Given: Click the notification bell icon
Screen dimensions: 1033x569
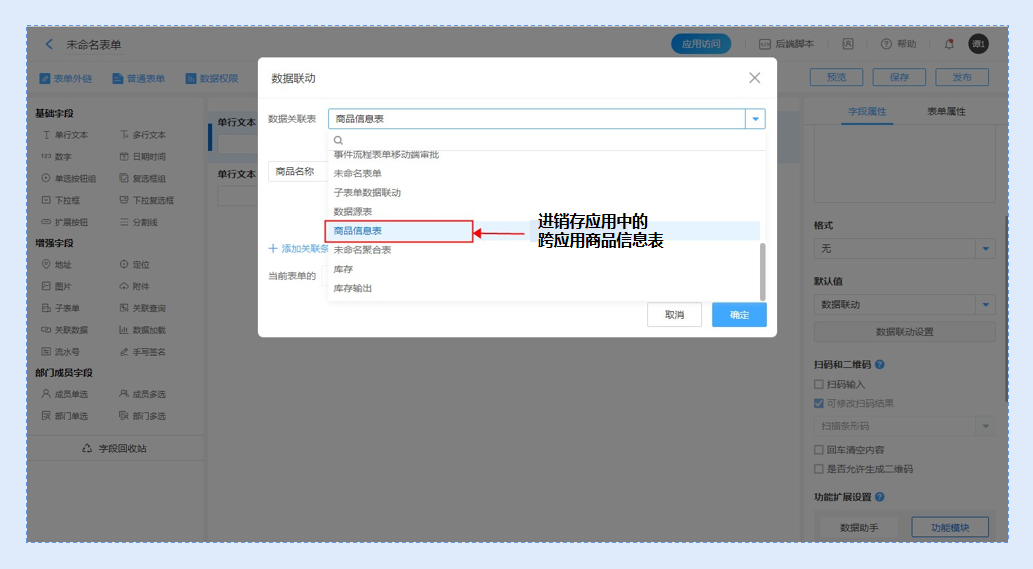Looking at the screenshot, I should click(x=949, y=44).
